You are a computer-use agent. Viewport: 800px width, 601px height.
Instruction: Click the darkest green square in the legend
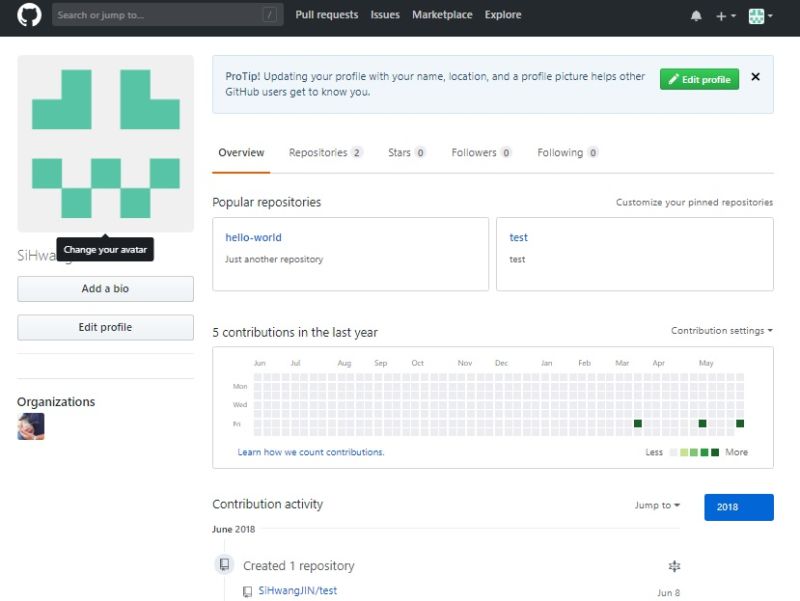[717, 452]
